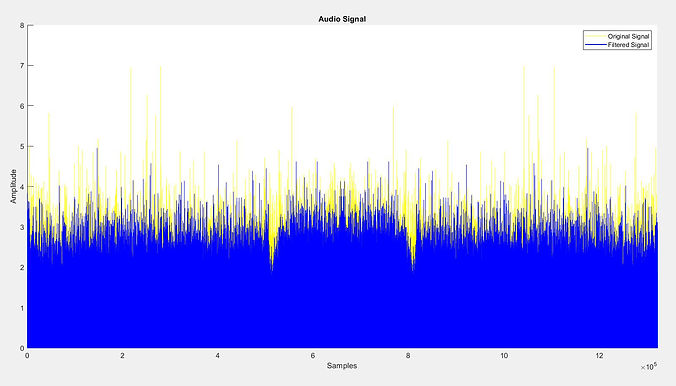This screenshot has height=386, width=676.
Task: Click the blue legend line sample
Action: click(x=595, y=45)
